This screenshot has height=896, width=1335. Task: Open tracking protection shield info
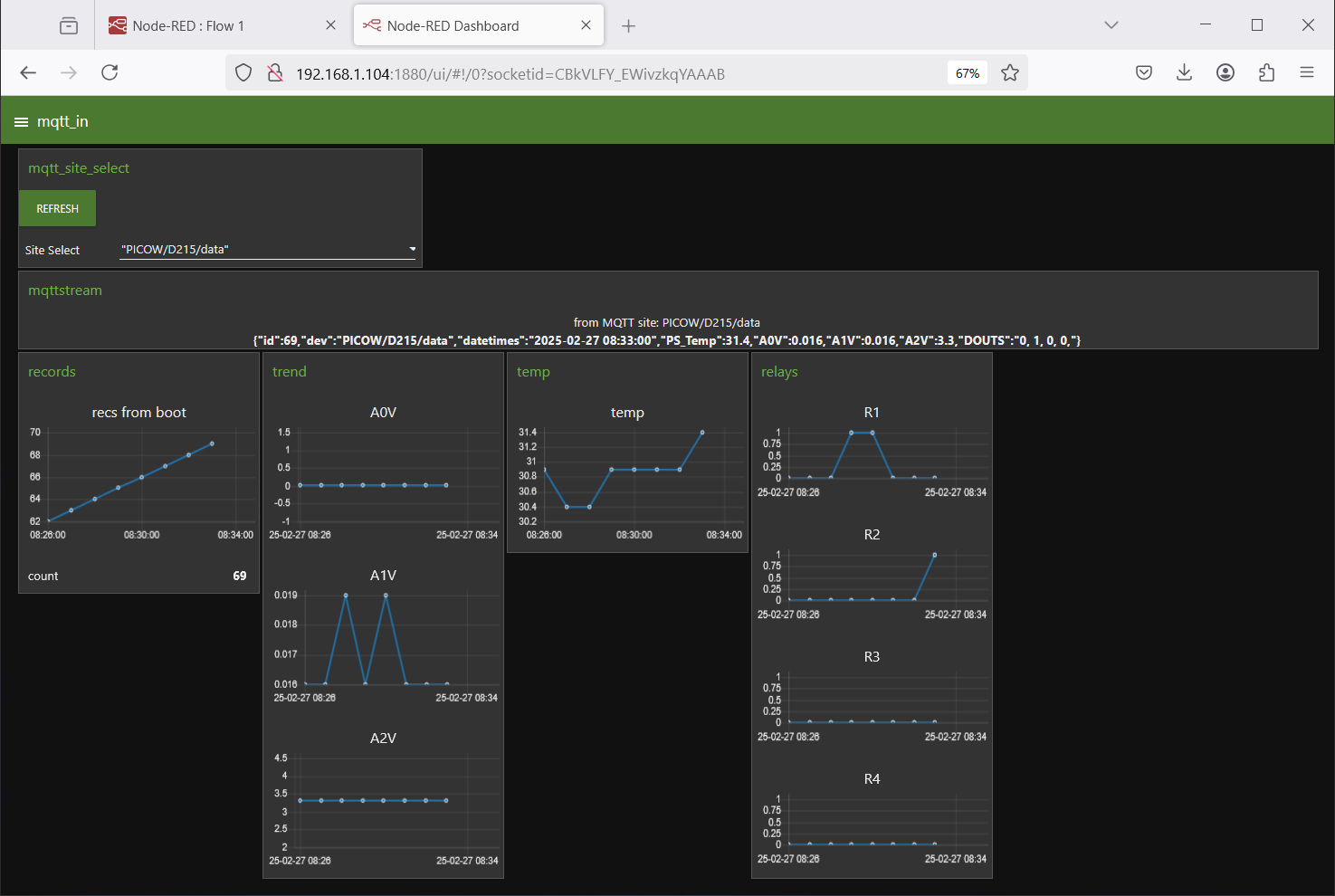(x=243, y=73)
